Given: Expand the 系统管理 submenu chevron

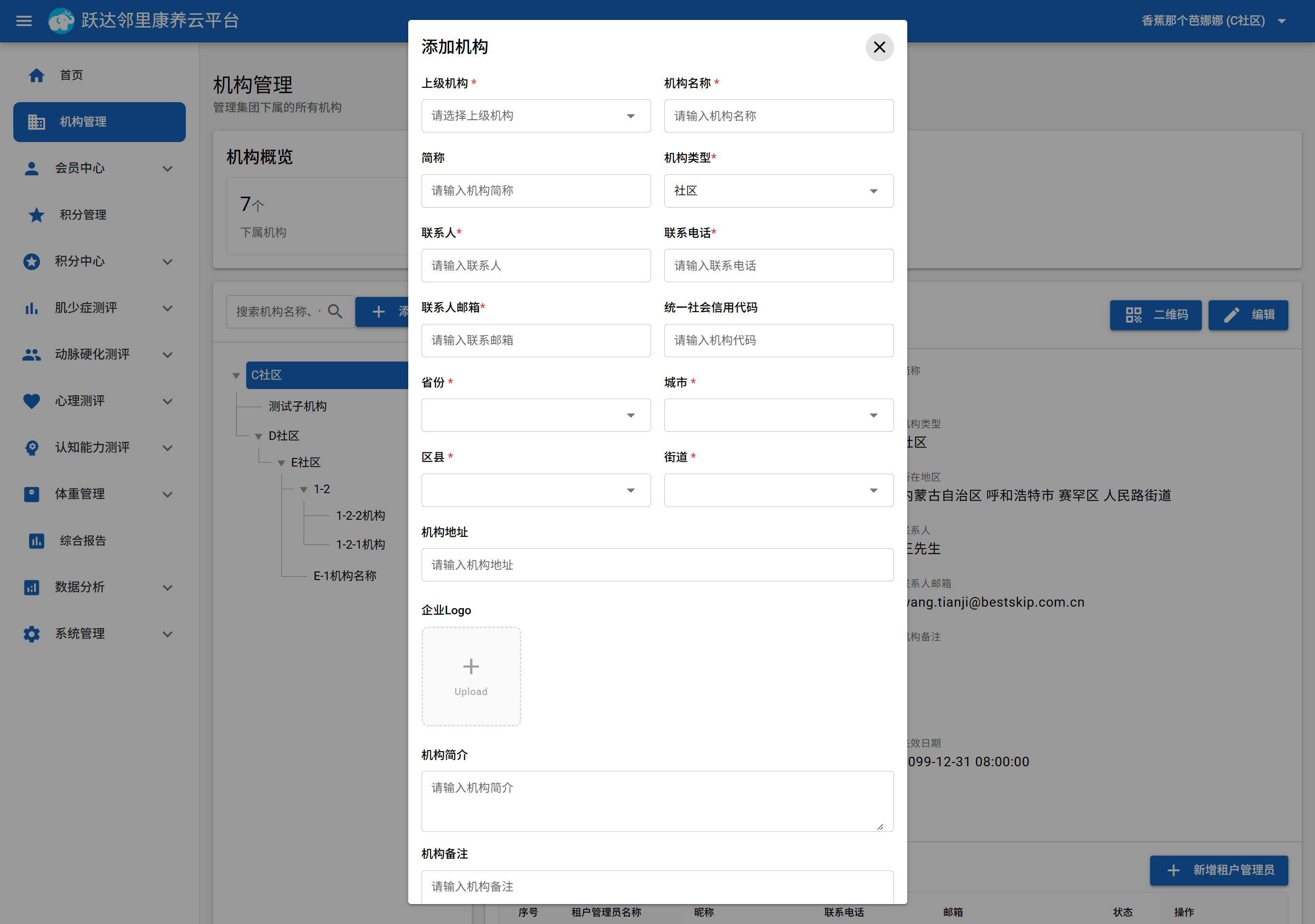Looking at the screenshot, I should point(167,634).
